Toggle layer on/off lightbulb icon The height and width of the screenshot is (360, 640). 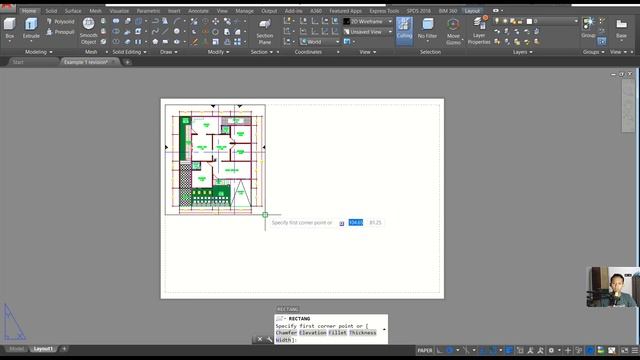(x=497, y=21)
